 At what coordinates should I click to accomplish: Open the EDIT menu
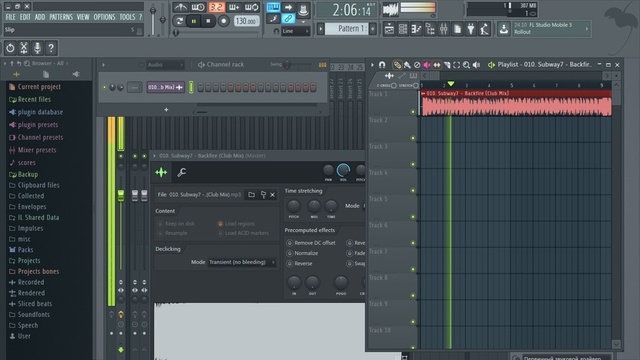pos(25,17)
